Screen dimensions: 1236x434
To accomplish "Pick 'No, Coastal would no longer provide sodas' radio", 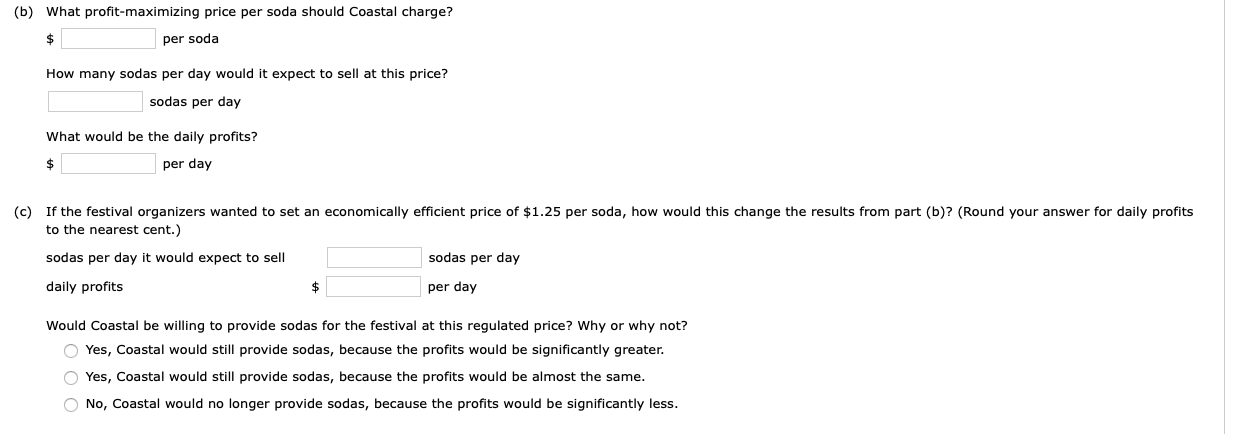I will pyautogui.click(x=71, y=404).
